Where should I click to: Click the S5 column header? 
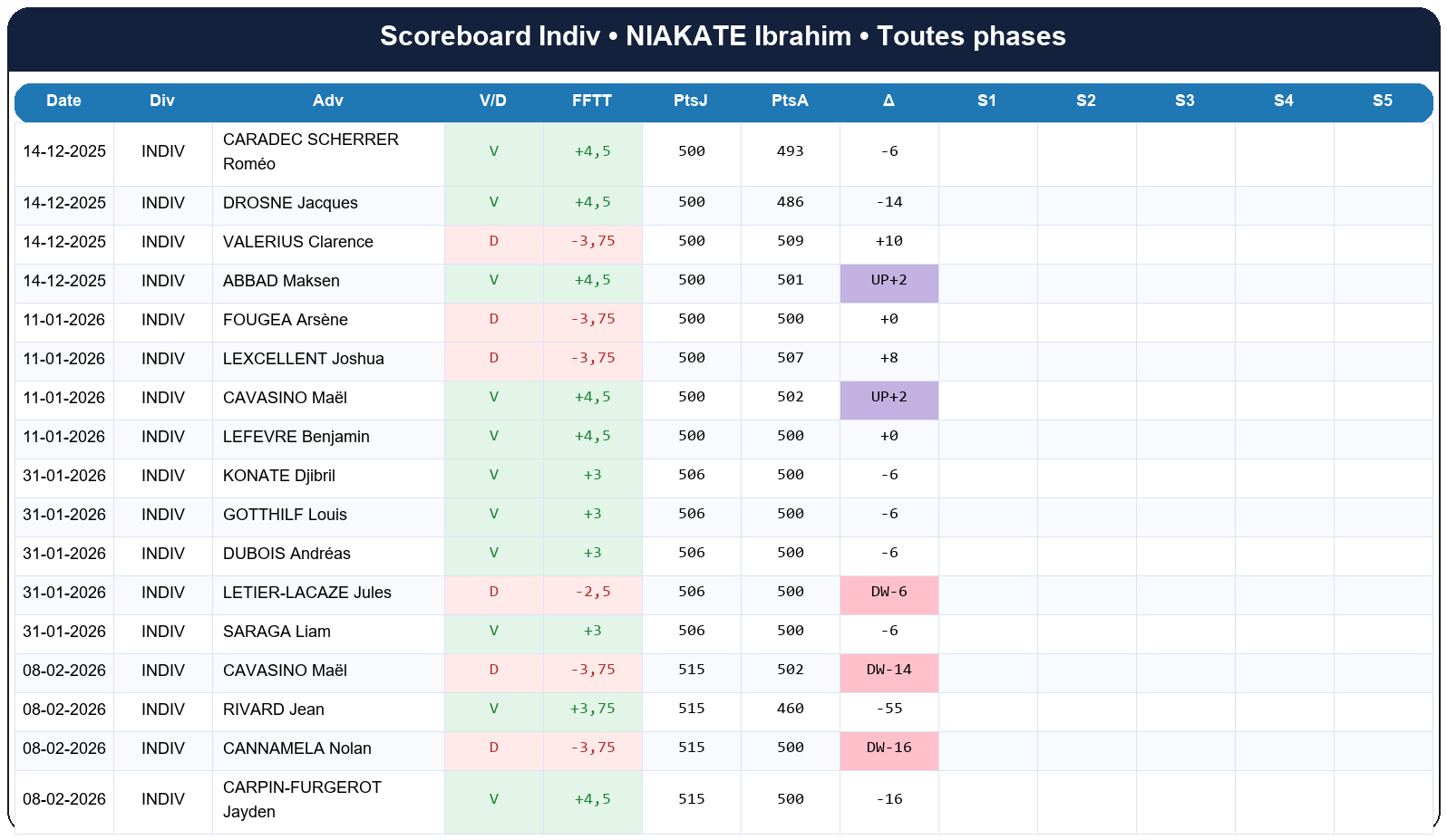pyautogui.click(x=1383, y=101)
